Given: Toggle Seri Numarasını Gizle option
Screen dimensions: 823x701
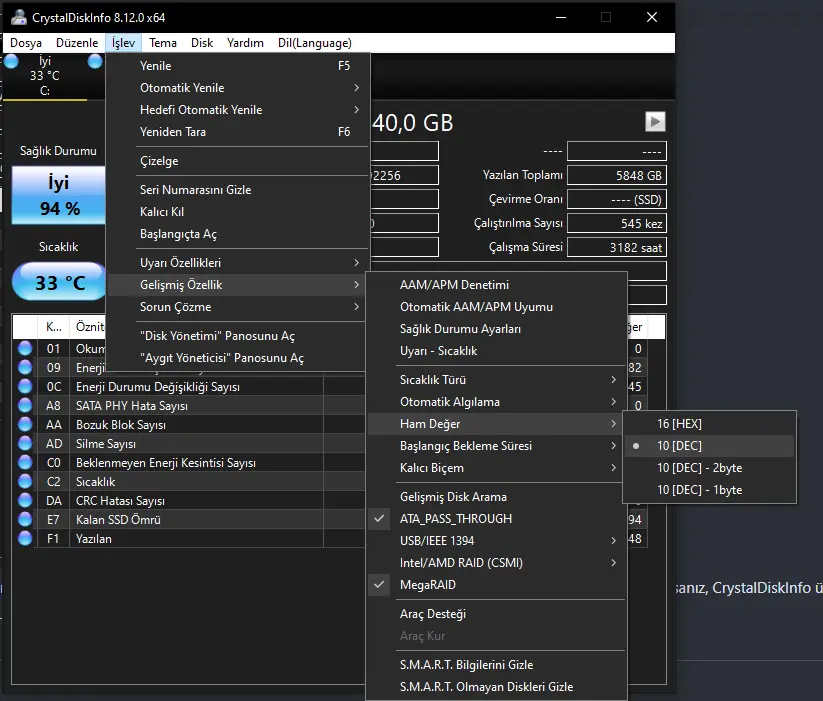Looking at the screenshot, I should coord(238,189).
